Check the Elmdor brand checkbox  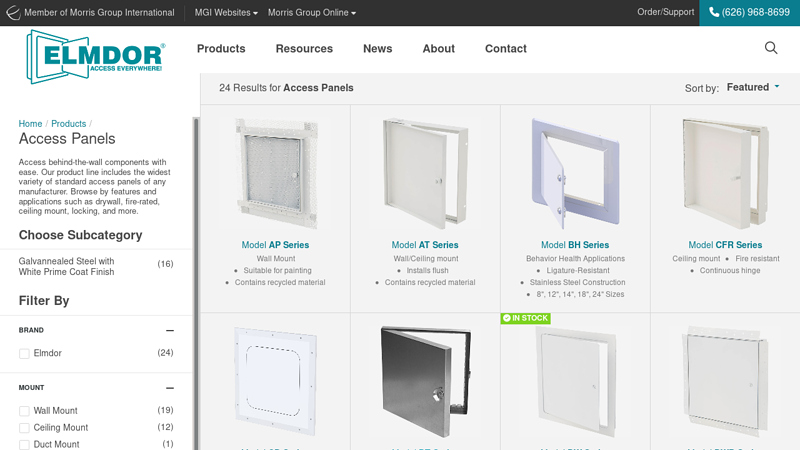(24, 354)
